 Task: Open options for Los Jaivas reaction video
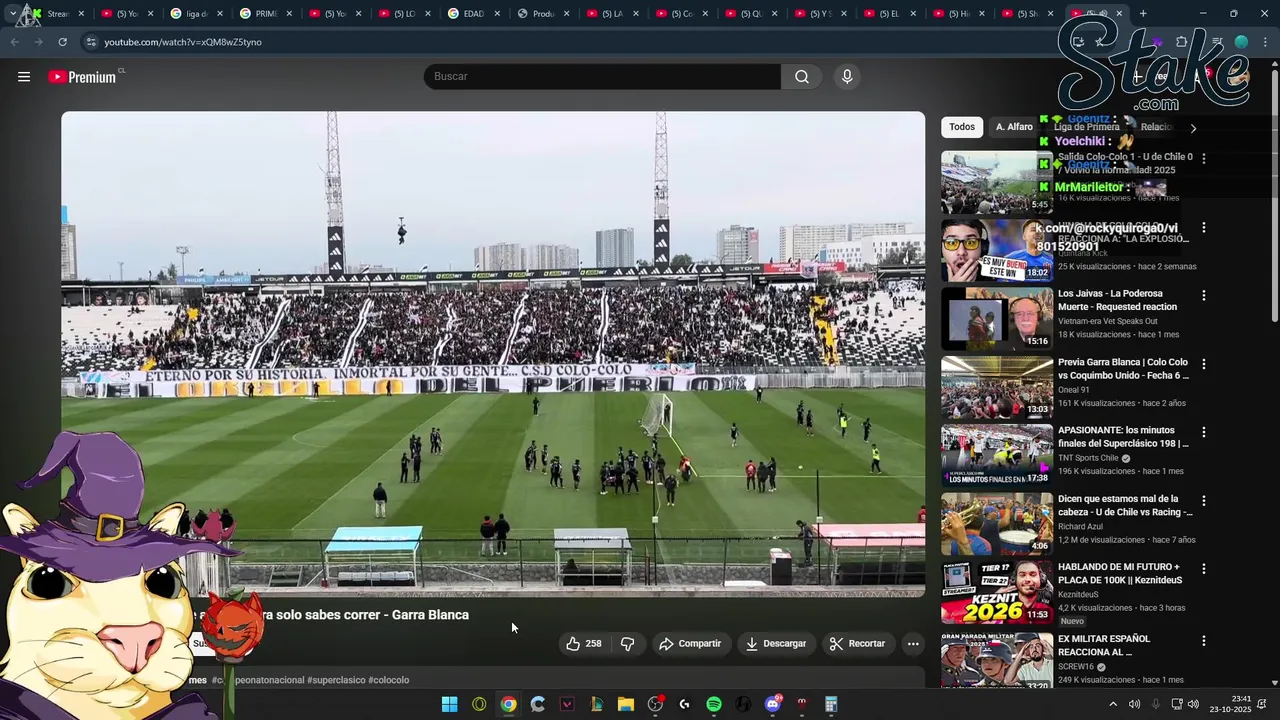tap(1204, 296)
